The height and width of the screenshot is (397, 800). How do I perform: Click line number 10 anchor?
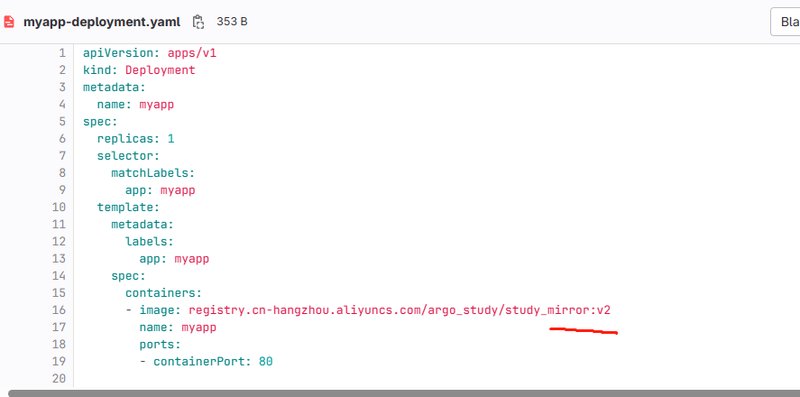tap(59, 207)
